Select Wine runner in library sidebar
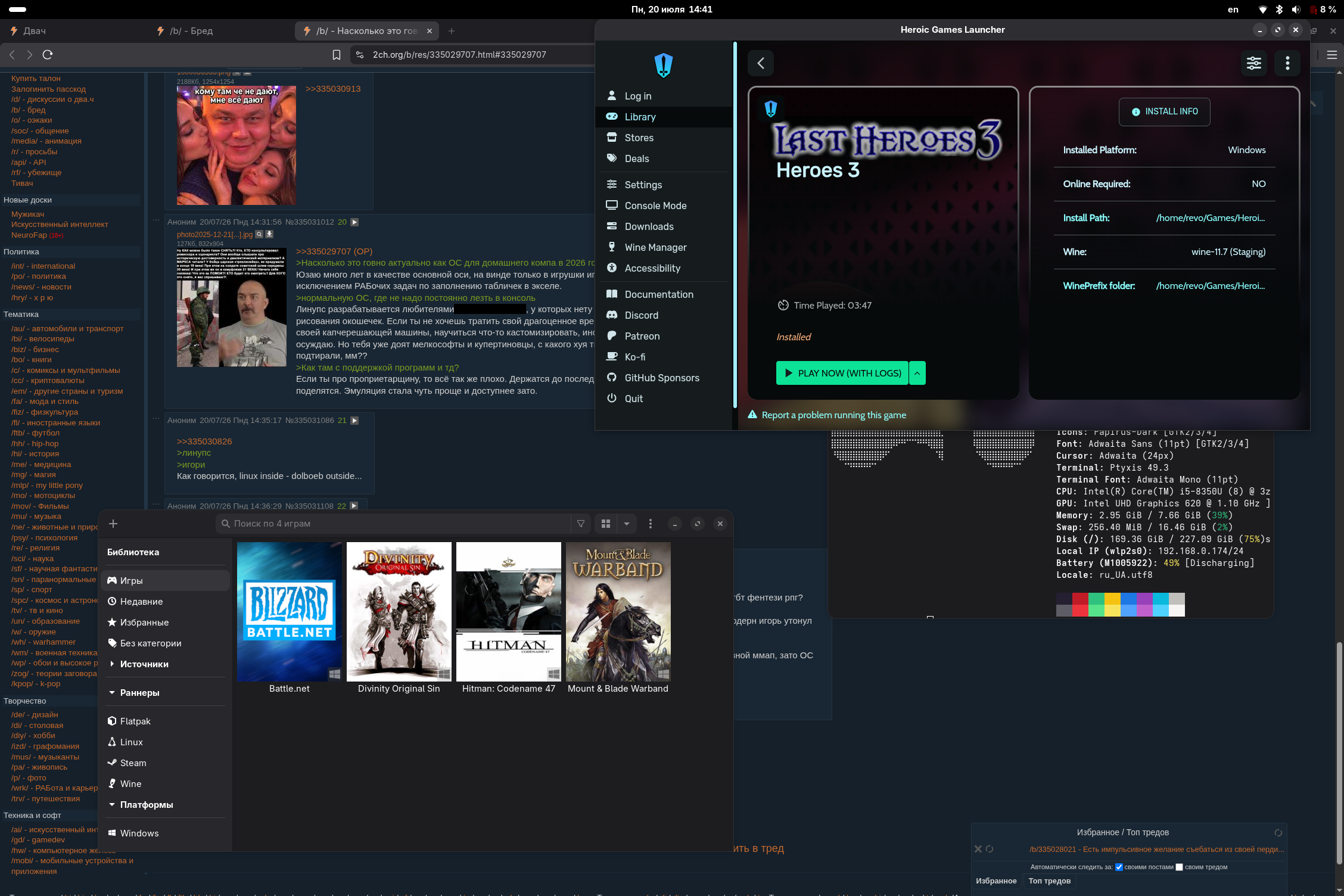Screen dimensions: 1344x896 (x=166, y=783)
